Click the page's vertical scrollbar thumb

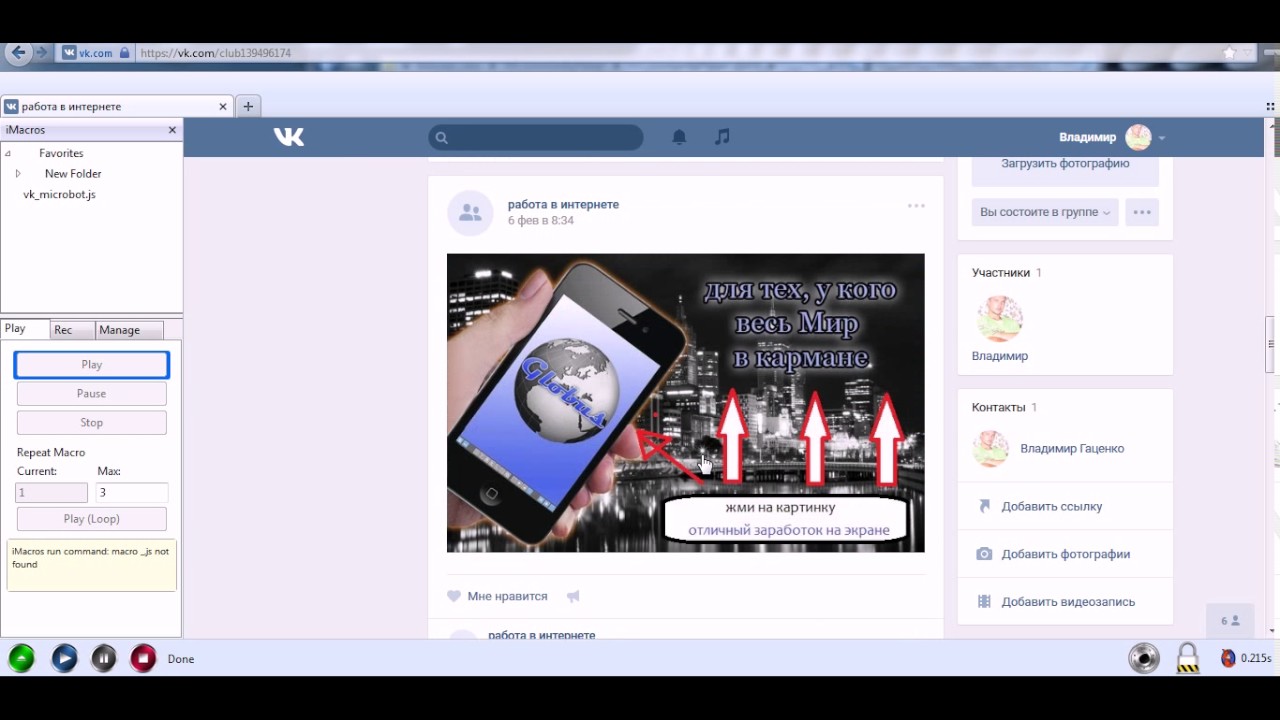(1272, 344)
